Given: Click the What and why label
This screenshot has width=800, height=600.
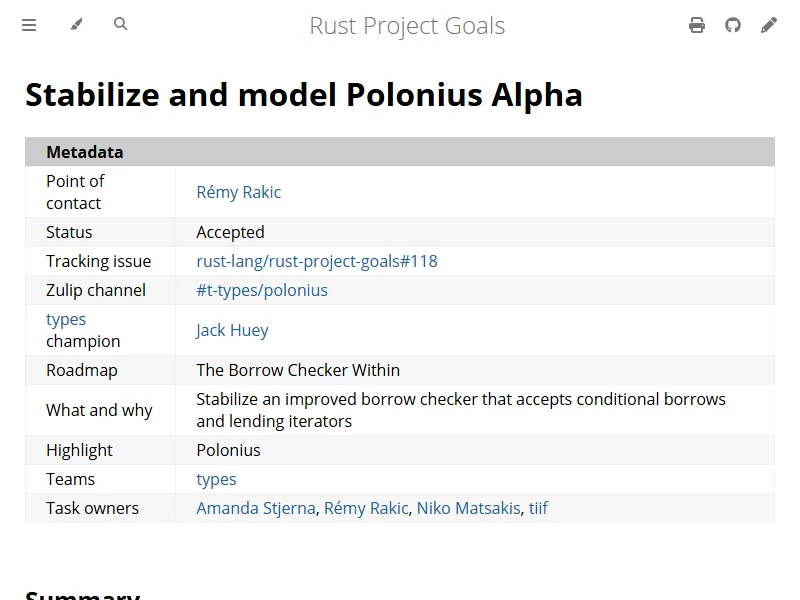Looking at the screenshot, I should pos(99,410).
